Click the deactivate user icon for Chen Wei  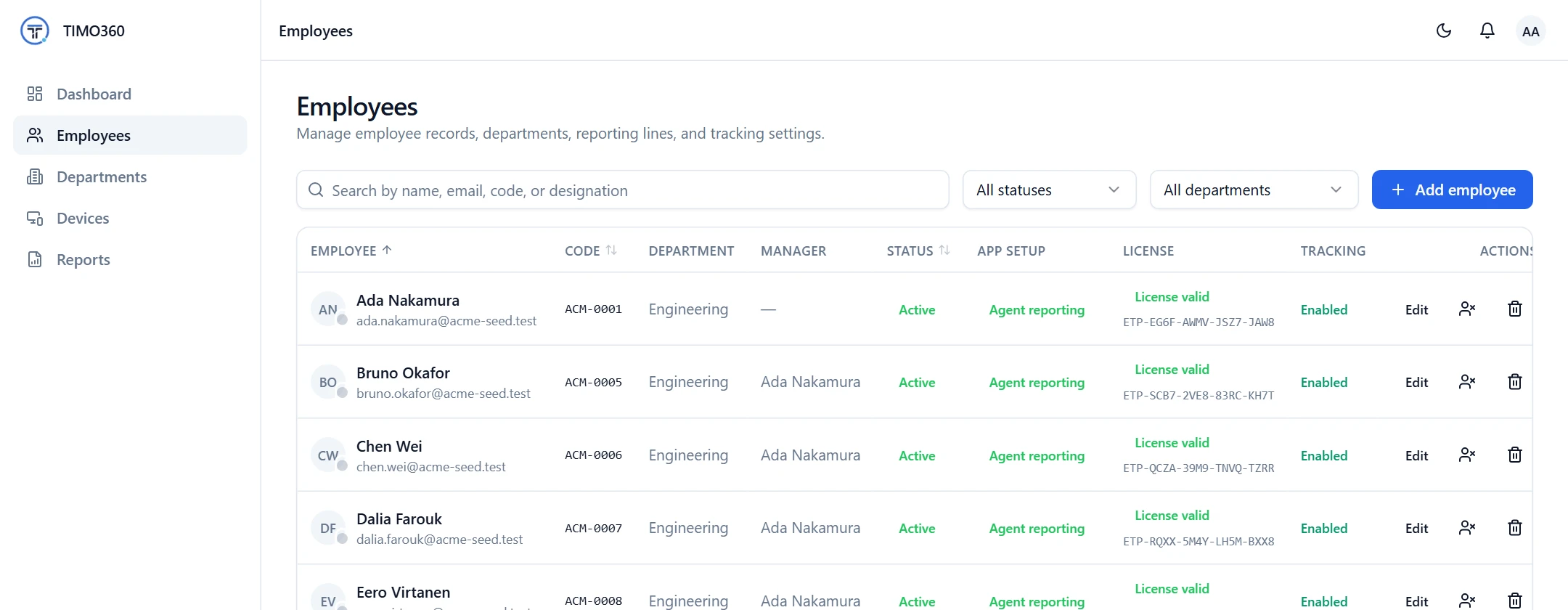tap(1467, 455)
